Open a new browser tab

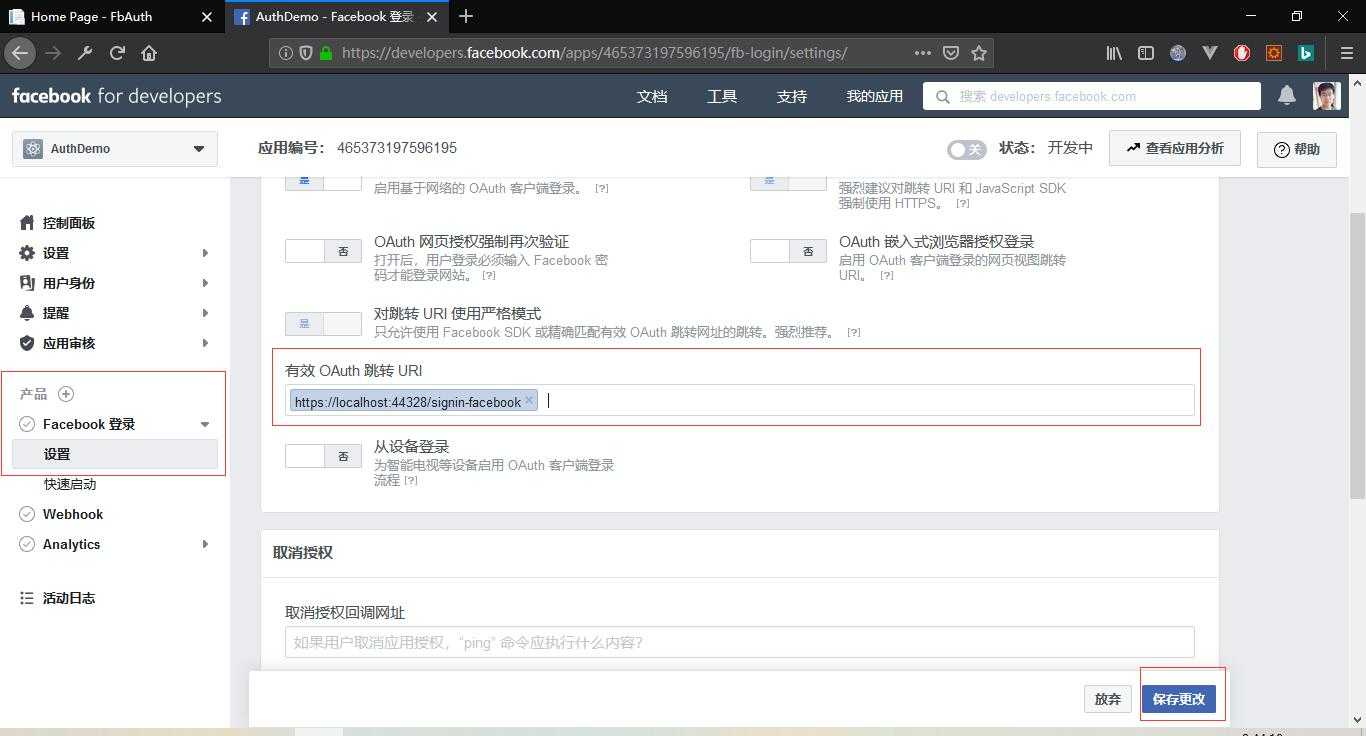tap(466, 16)
